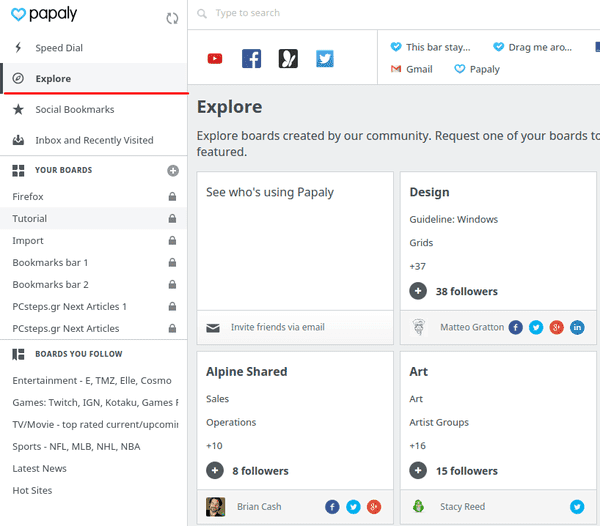
Task: Open the Latest News board
Action: [39, 469]
